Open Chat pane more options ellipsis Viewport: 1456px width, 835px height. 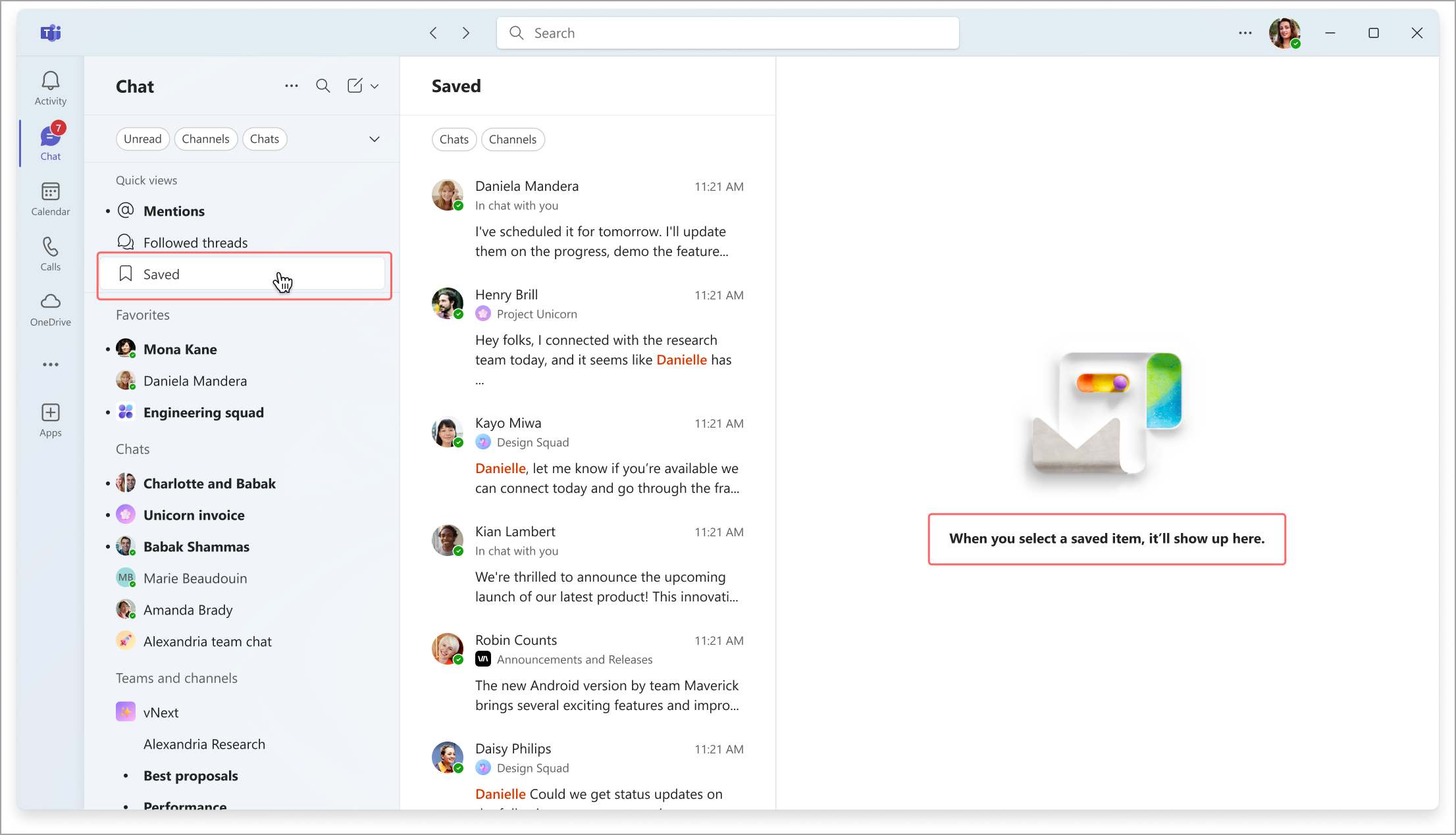(x=292, y=86)
